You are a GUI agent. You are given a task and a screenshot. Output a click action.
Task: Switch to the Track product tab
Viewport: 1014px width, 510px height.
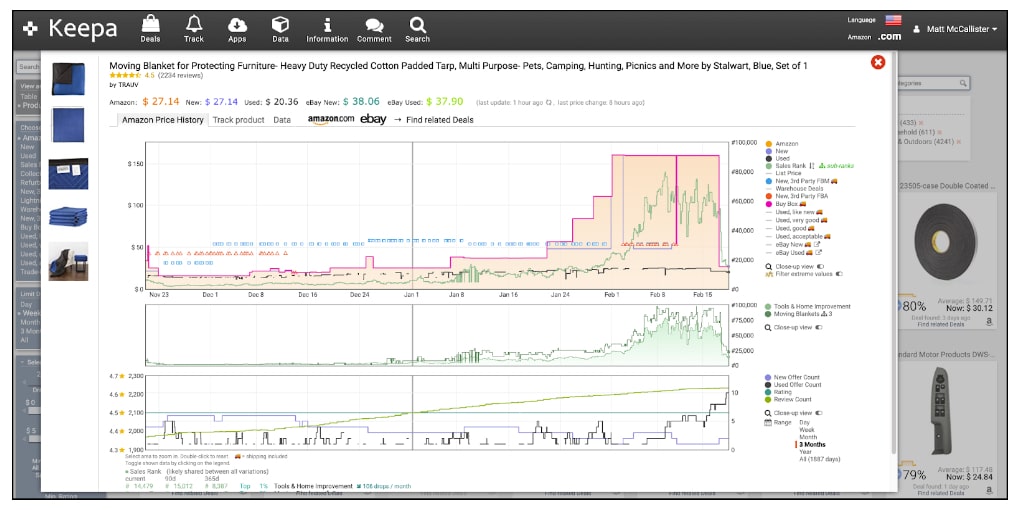(x=238, y=120)
